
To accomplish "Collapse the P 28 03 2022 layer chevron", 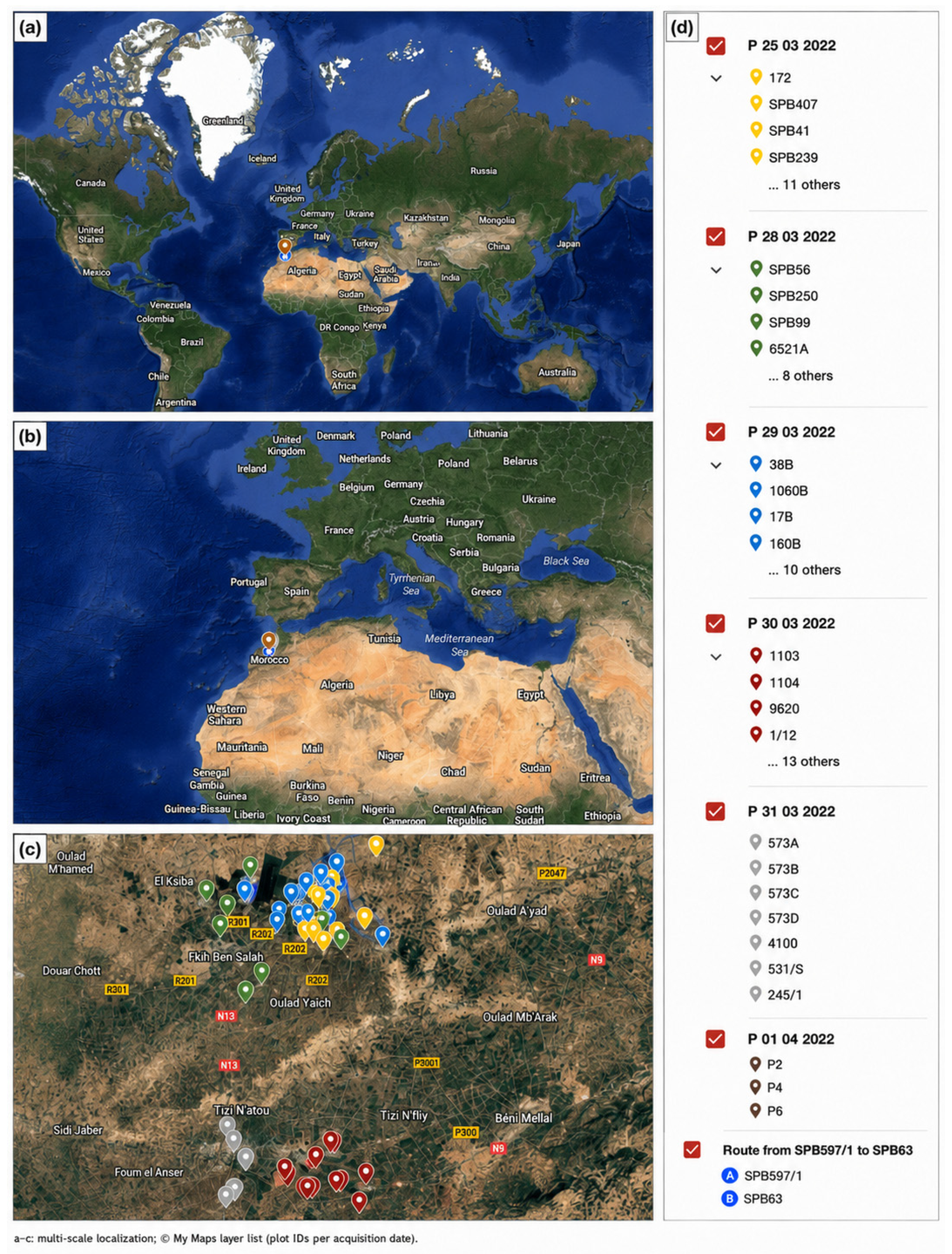I will 716,270.
